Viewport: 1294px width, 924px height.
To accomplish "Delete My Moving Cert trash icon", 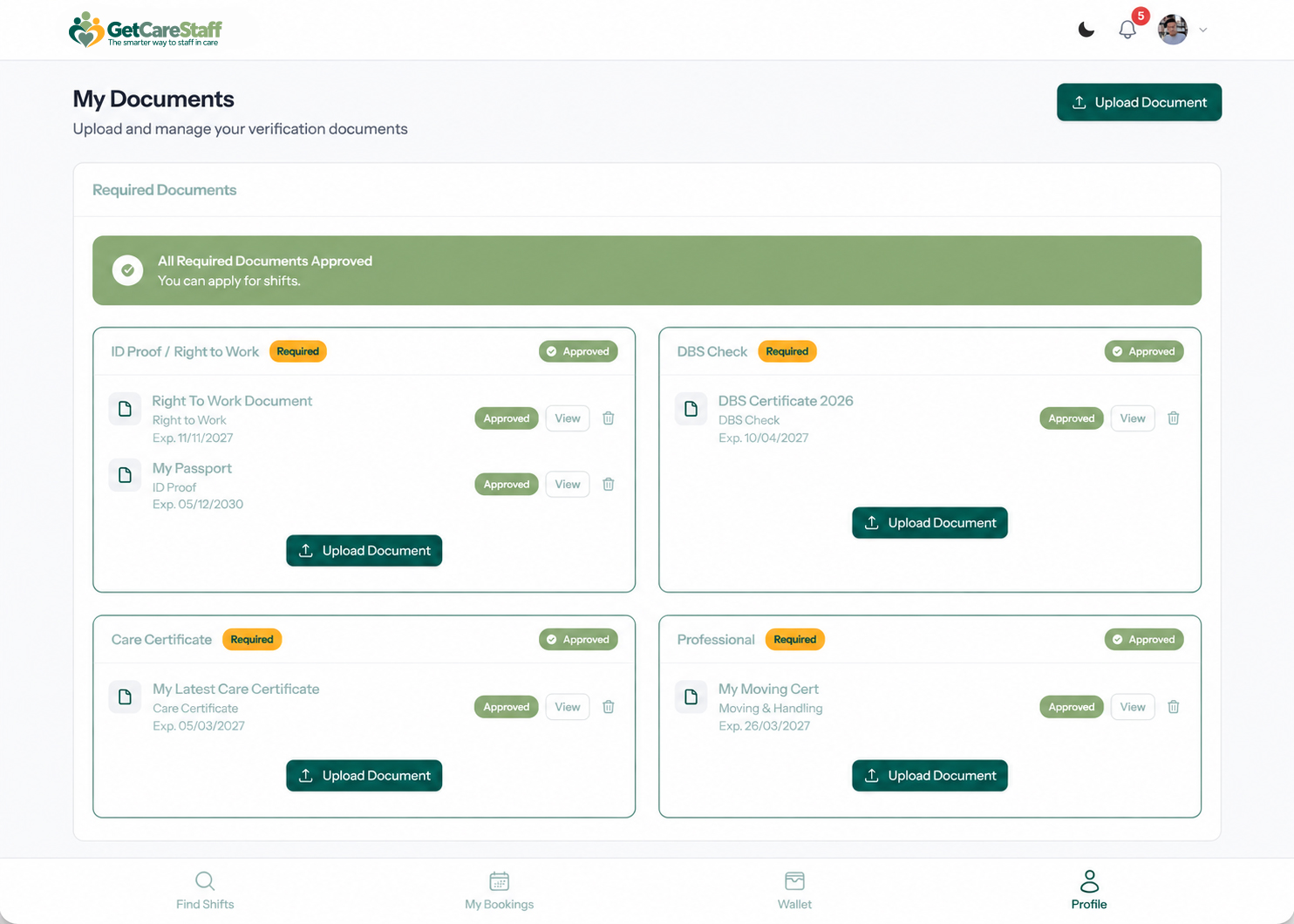I will [x=1174, y=707].
